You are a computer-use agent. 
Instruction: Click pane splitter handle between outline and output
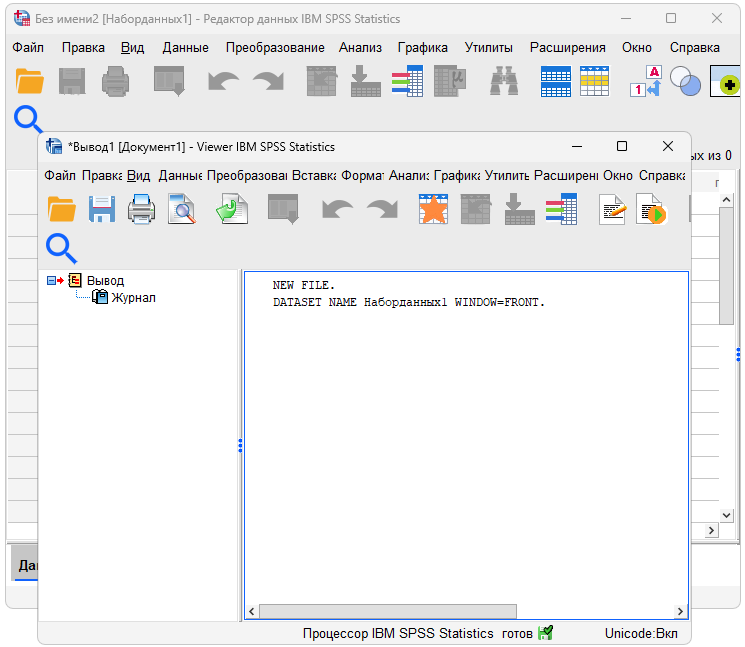[240, 446]
